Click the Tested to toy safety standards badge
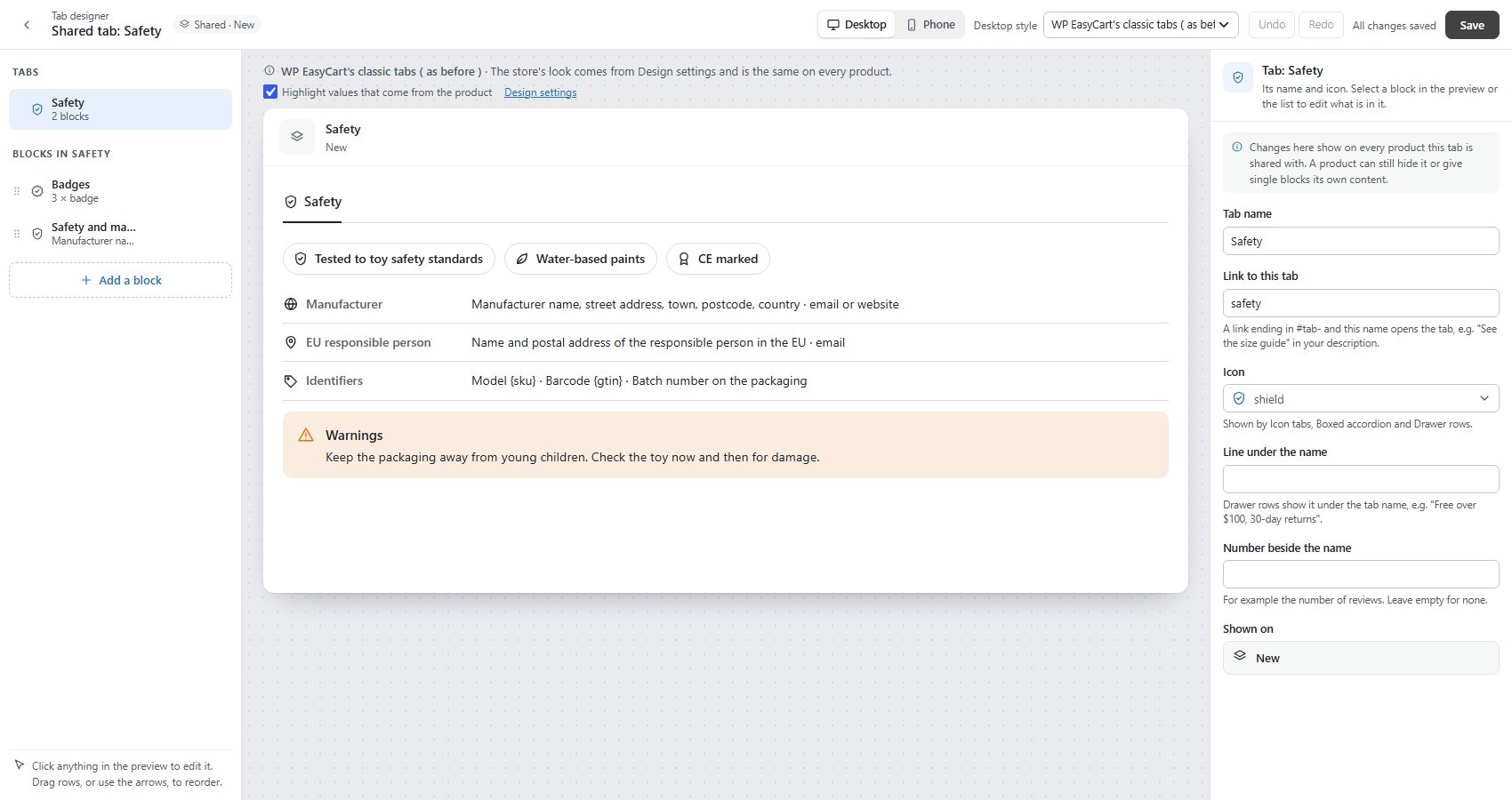Image resolution: width=1512 pixels, height=800 pixels. (389, 259)
